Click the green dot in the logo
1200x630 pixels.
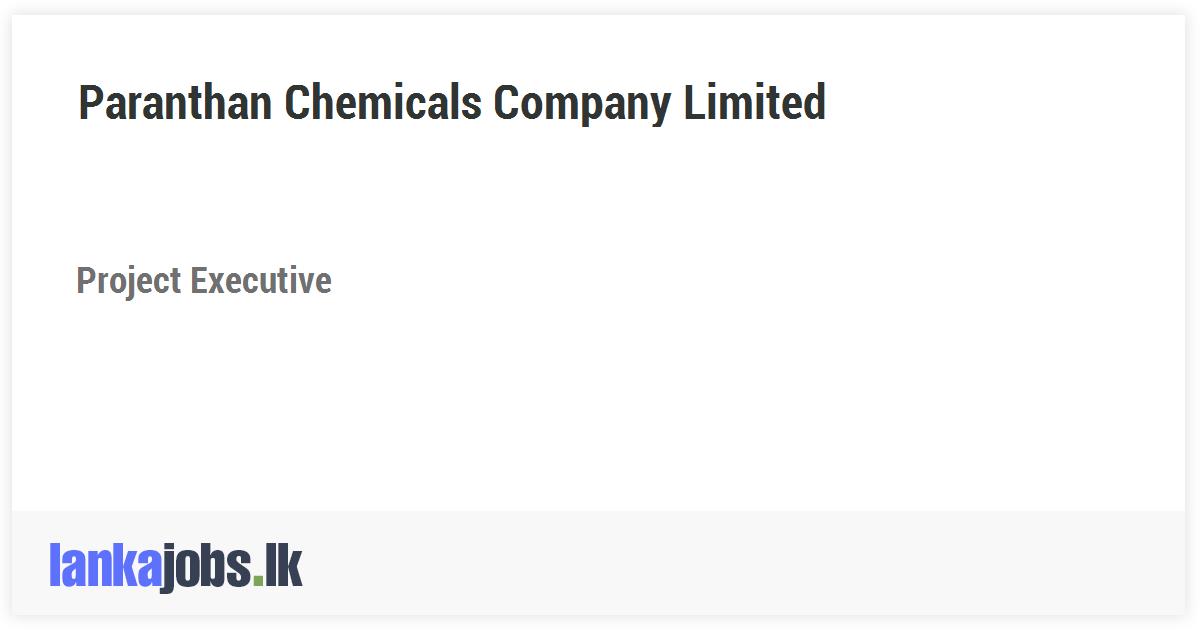coord(258,582)
